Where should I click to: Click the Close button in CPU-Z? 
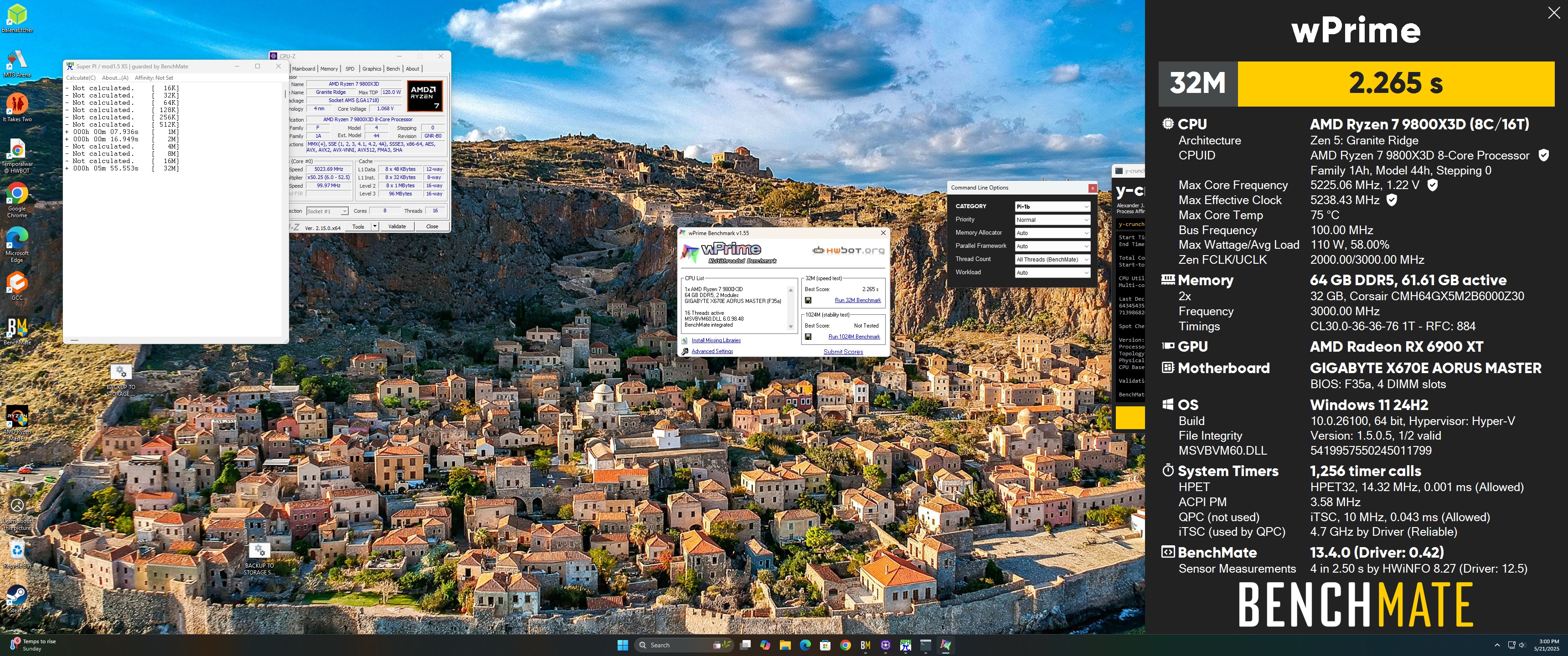[432, 226]
